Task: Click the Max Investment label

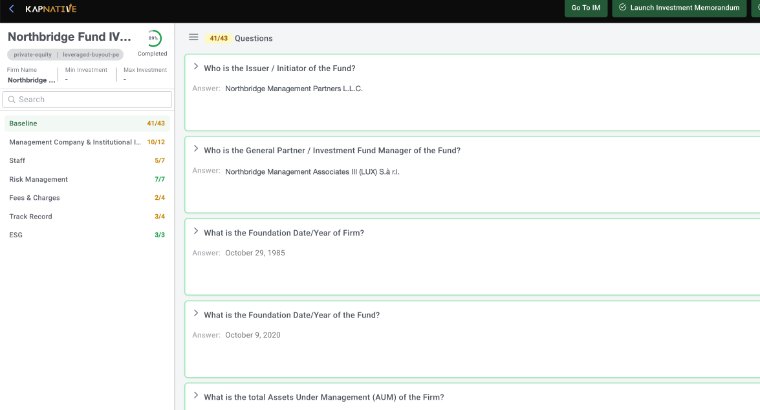Action: [145, 70]
